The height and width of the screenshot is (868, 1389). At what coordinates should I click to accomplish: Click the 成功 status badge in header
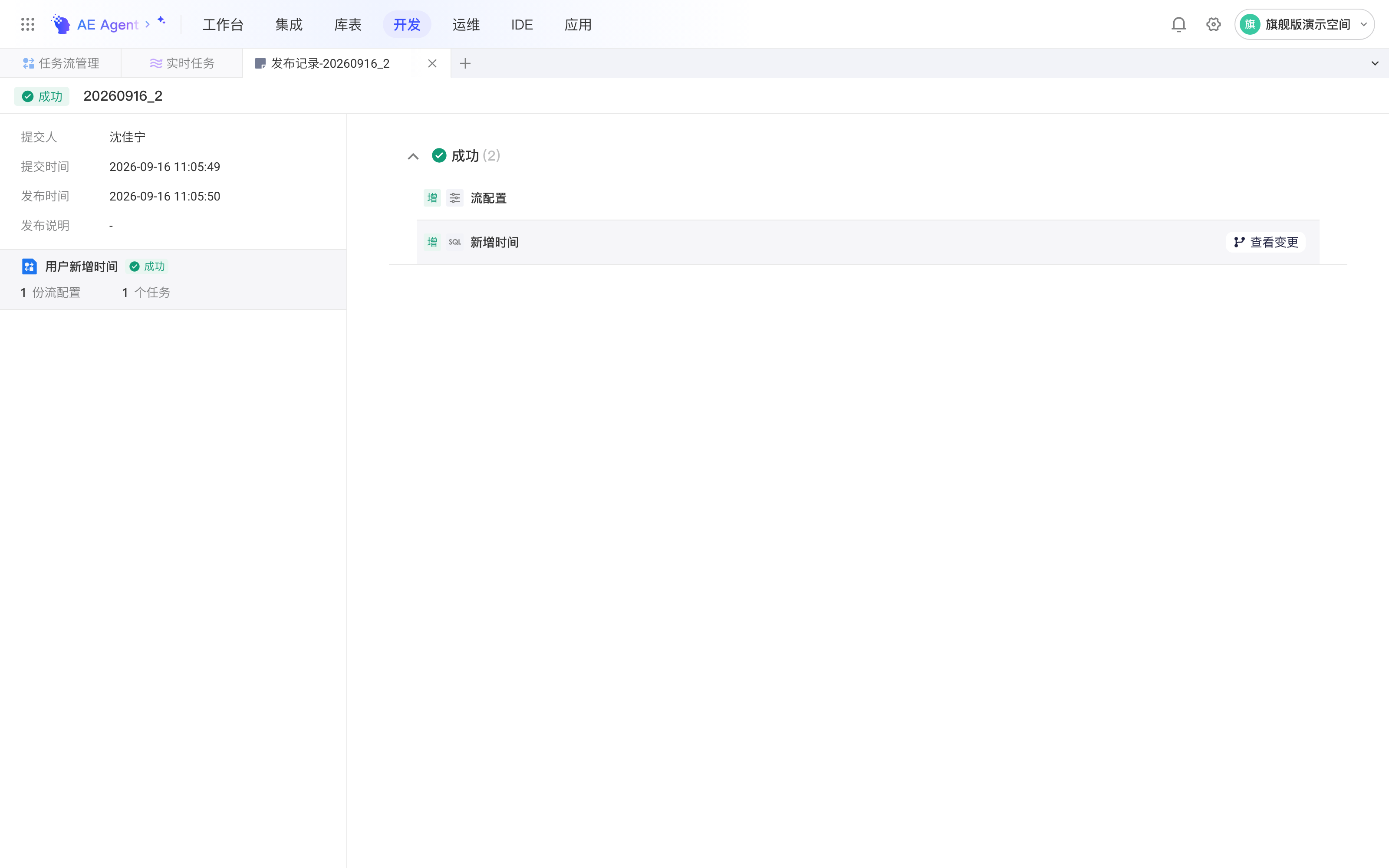pos(42,96)
